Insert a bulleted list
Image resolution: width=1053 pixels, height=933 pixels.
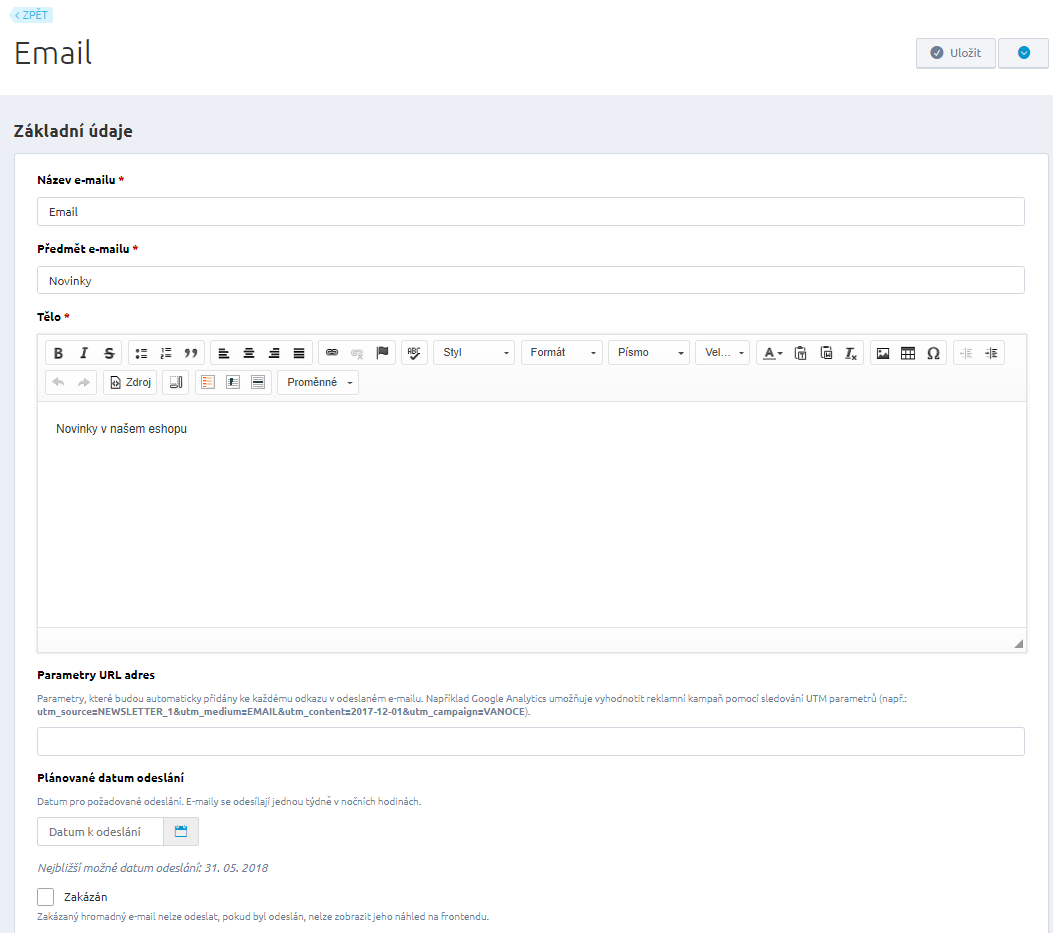(x=141, y=353)
